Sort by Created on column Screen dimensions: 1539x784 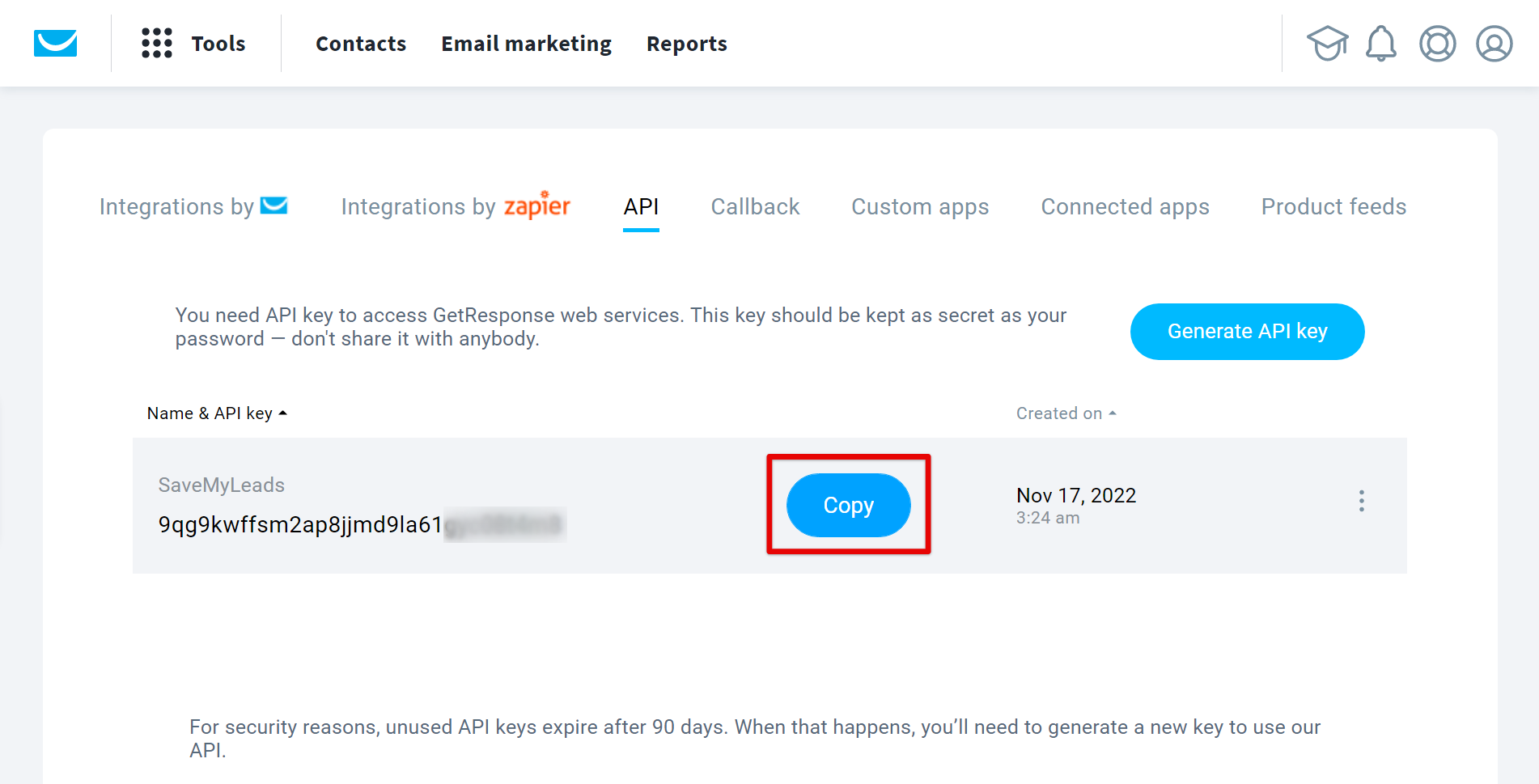coord(1066,413)
